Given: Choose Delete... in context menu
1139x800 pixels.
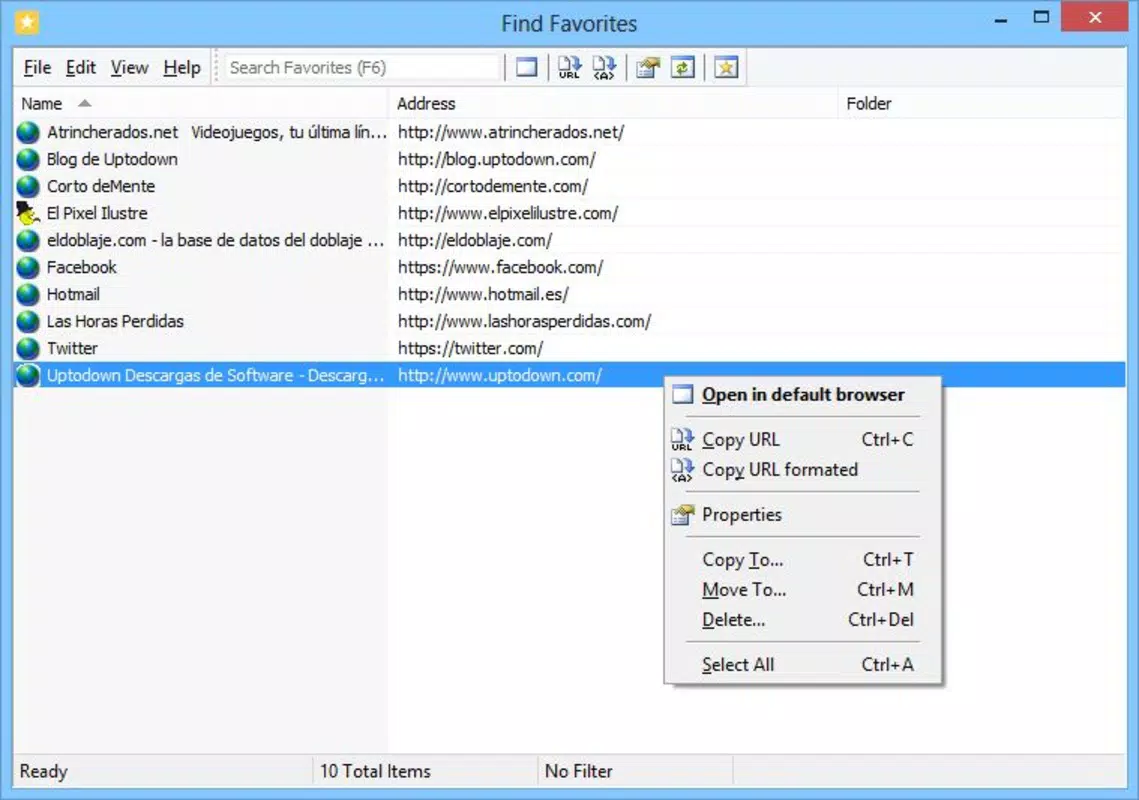Looking at the screenshot, I should [803, 620].
